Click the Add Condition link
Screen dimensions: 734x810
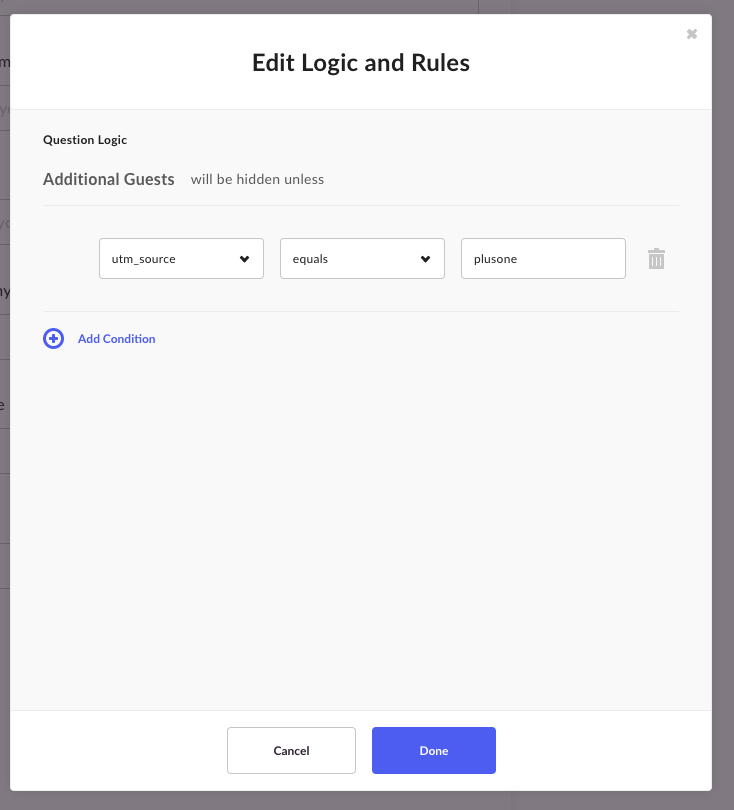pos(117,339)
